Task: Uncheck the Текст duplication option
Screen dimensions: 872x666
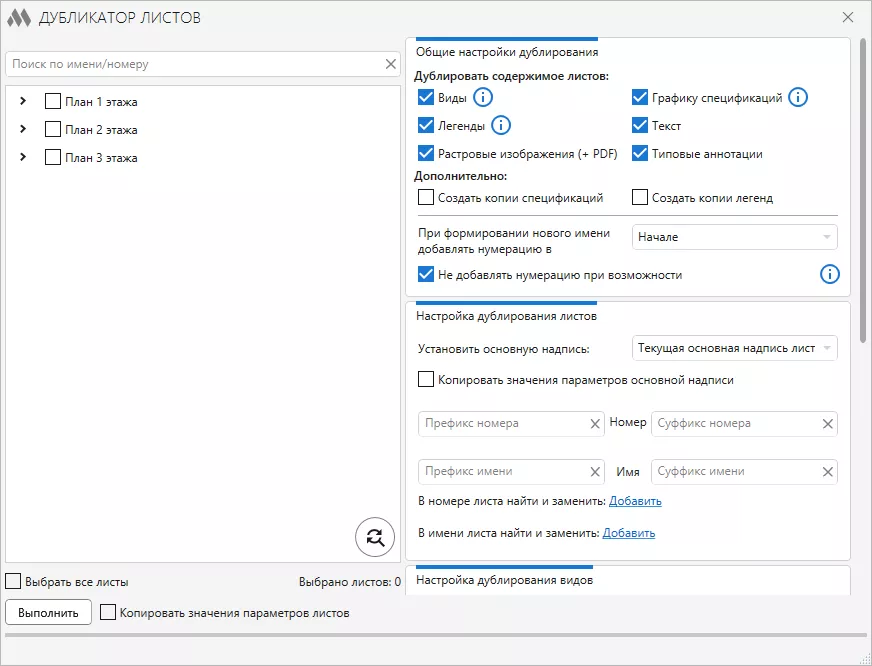Action: pos(638,125)
